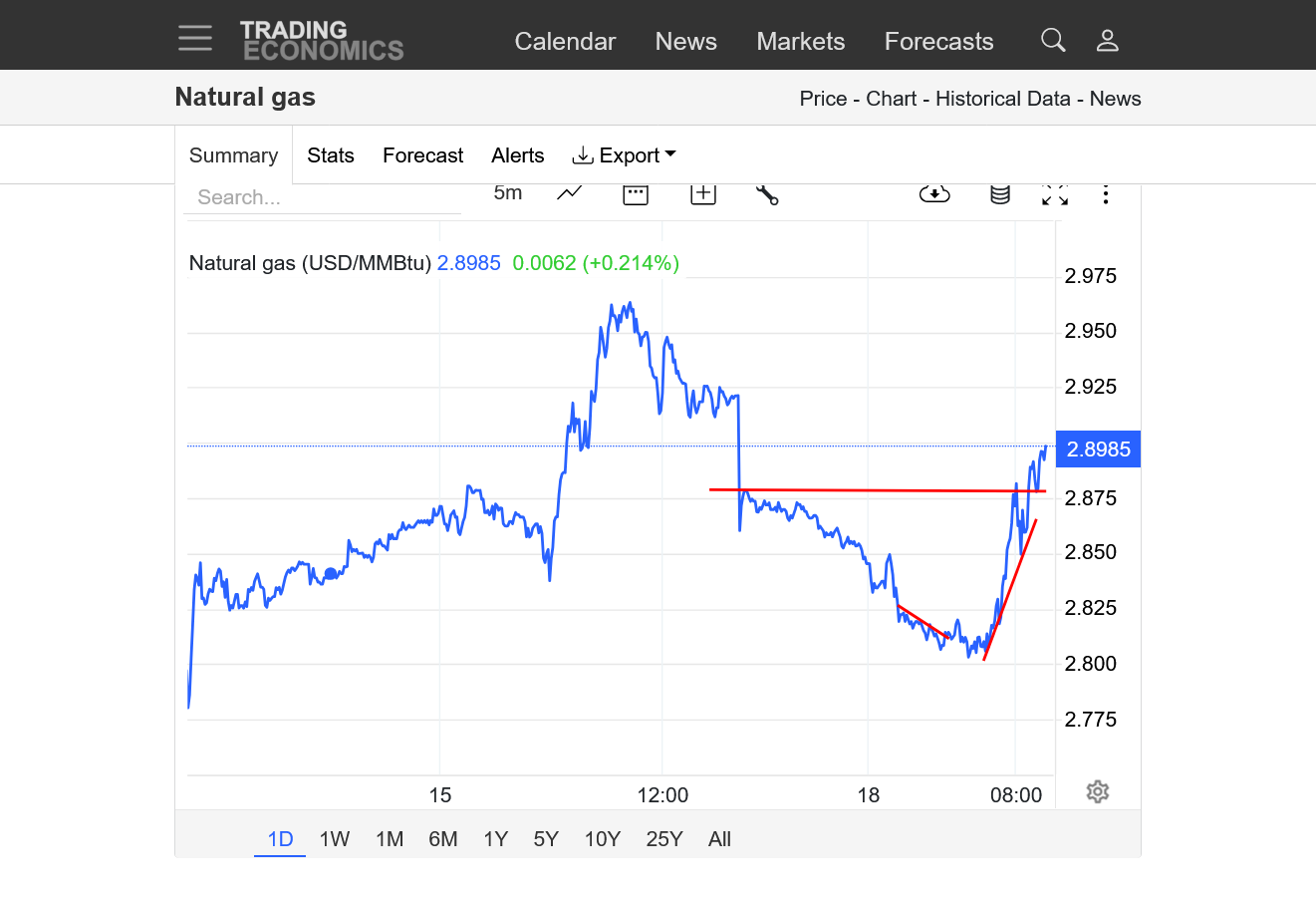Select the 1Y time range
This screenshot has width=1316, height=898.
(x=496, y=839)
